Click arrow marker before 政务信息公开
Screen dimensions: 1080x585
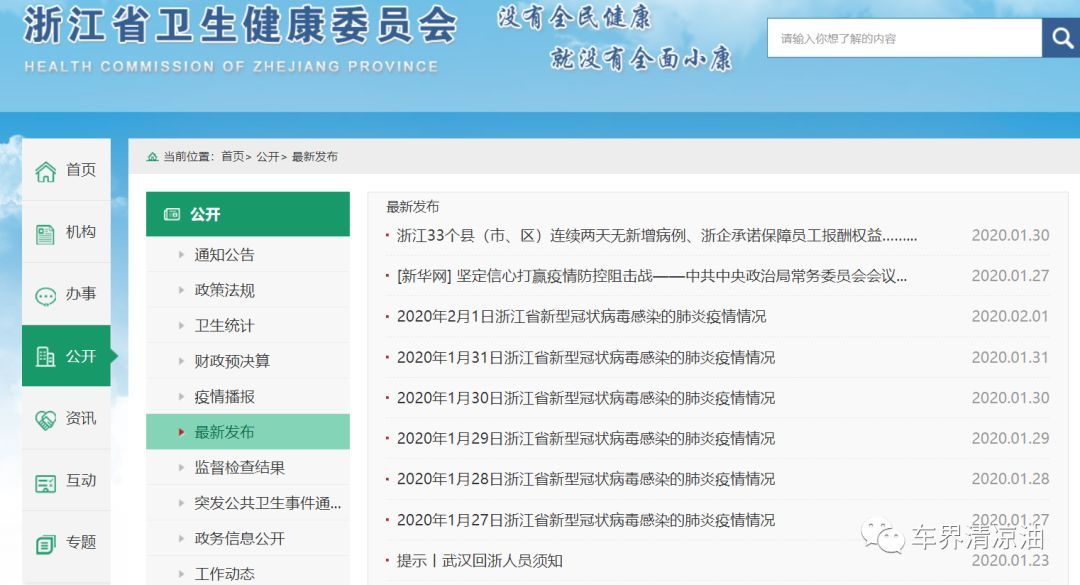(x=181, y=539)
